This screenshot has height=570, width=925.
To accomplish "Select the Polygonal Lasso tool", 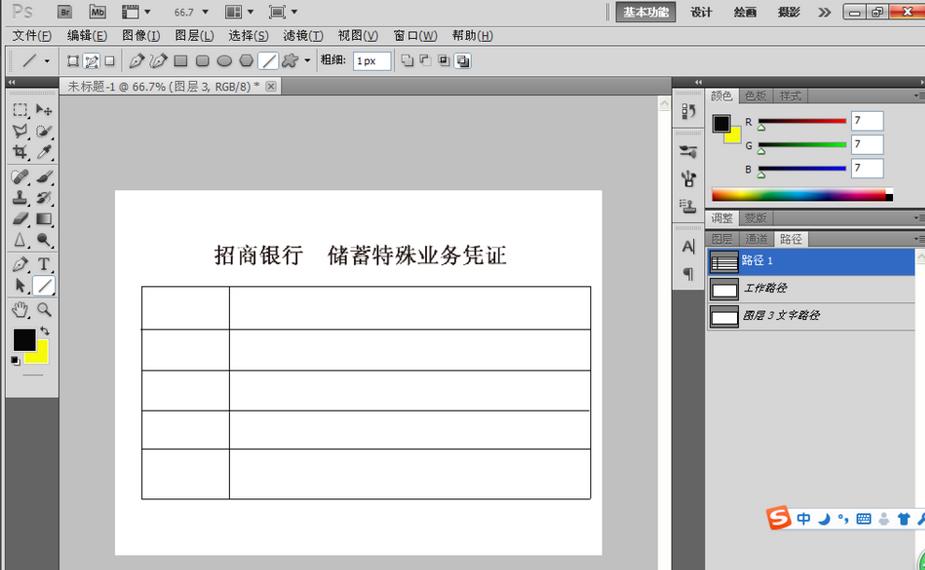I will [20, 131].
